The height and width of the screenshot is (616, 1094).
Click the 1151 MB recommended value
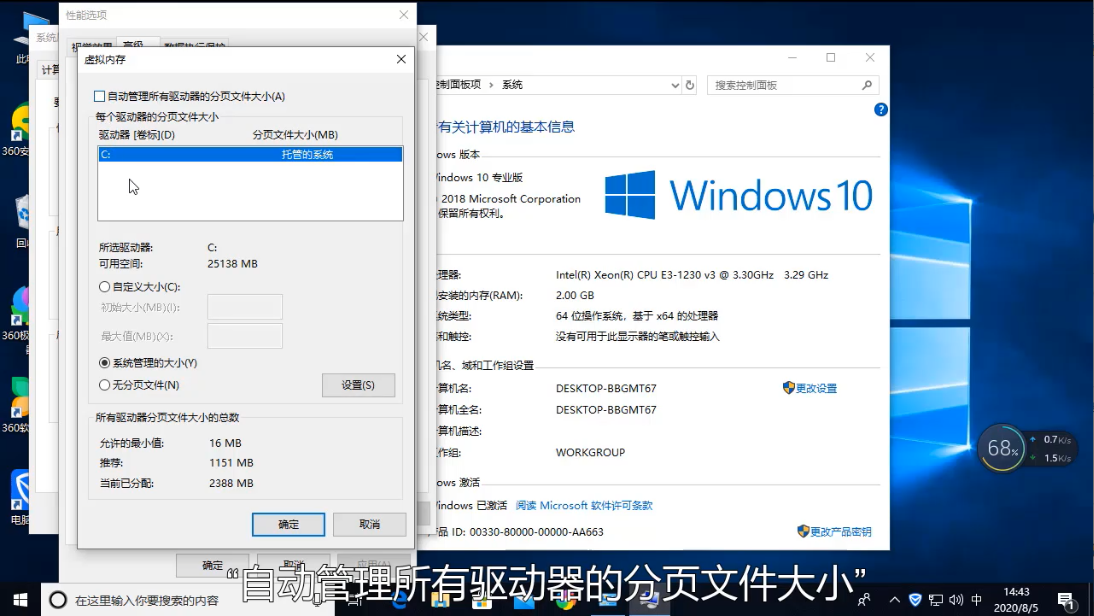(x=231, y=463)
